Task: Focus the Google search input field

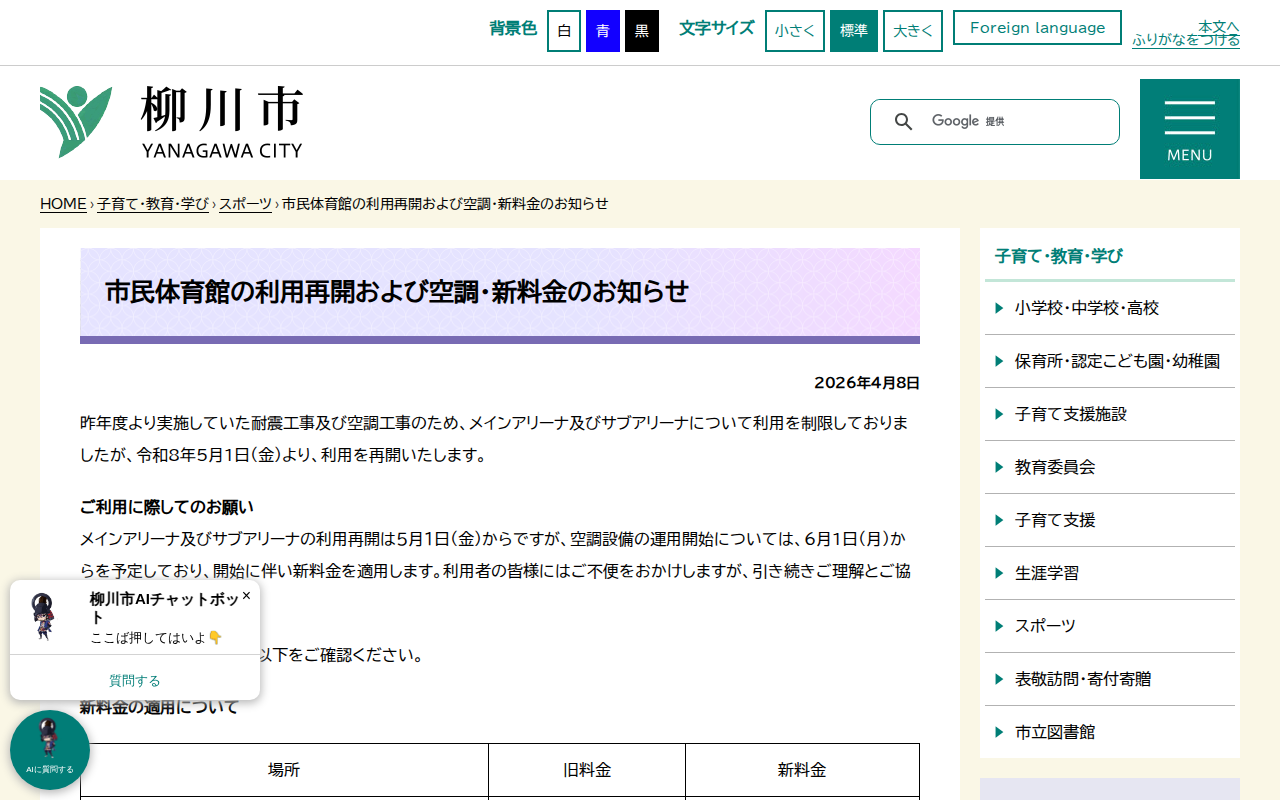Action: [1020, 121]
